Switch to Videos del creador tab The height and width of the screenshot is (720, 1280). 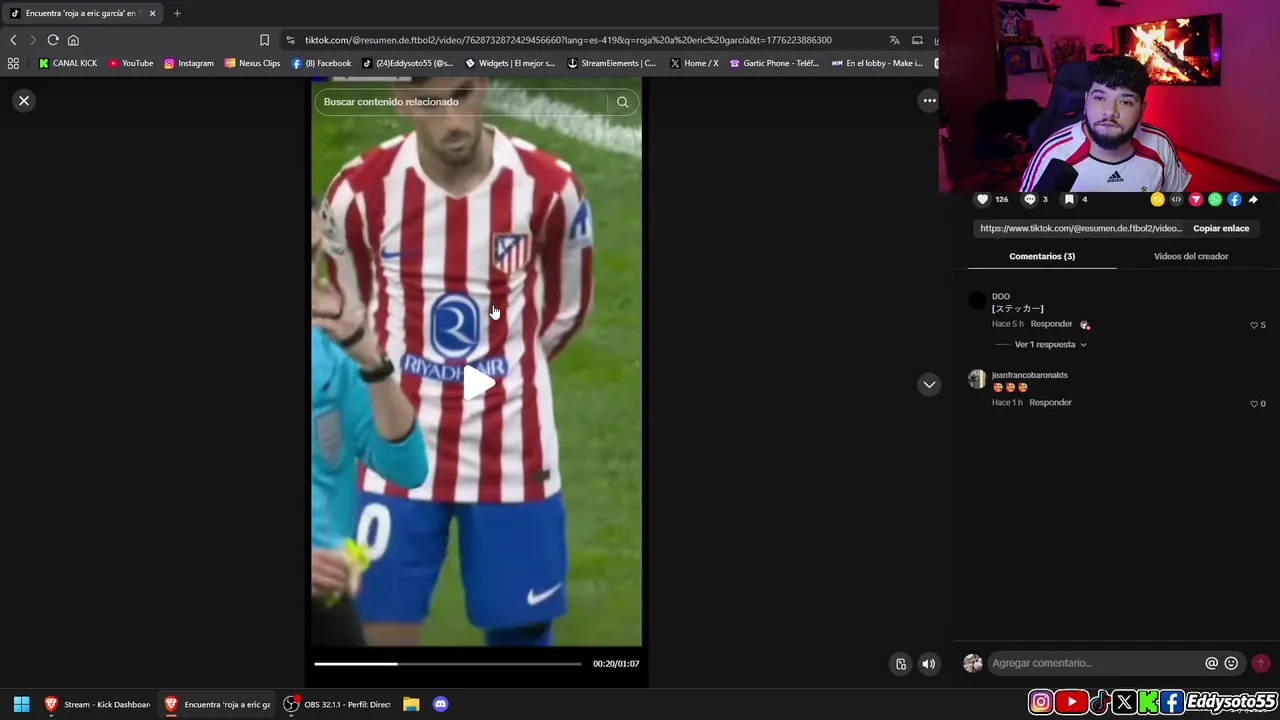click(1191, 256)
